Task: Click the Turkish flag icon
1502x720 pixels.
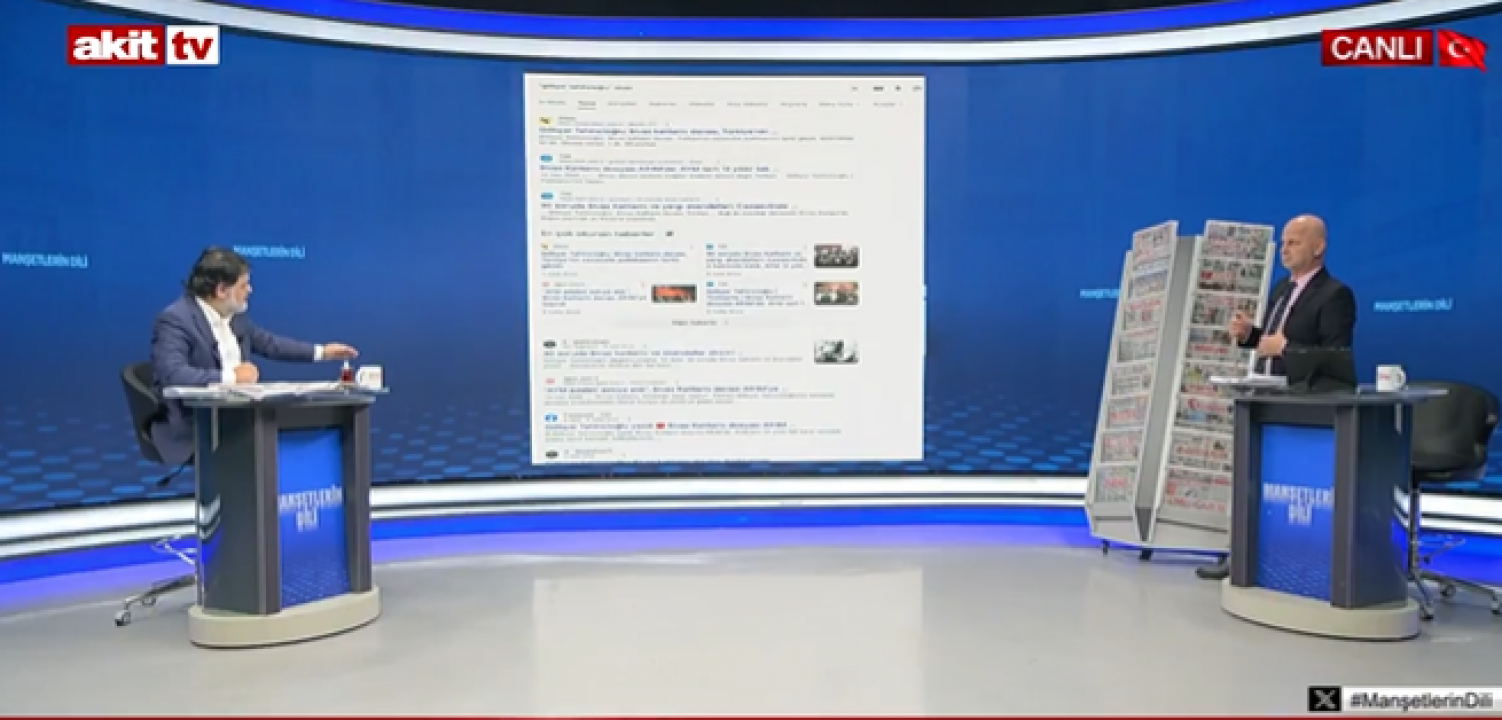Action: pyautogui.click(x=1461, y=49)
